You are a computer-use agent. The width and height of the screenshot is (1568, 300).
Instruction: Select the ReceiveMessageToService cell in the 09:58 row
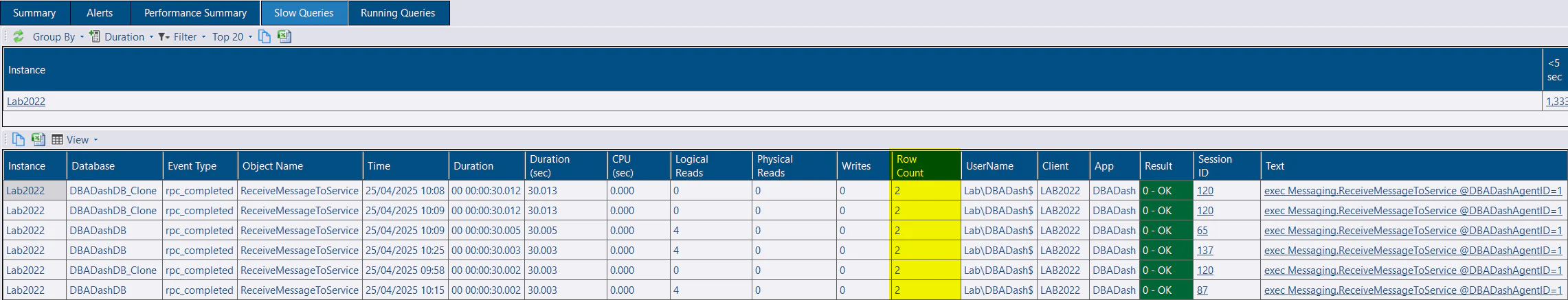click(300, 270)
